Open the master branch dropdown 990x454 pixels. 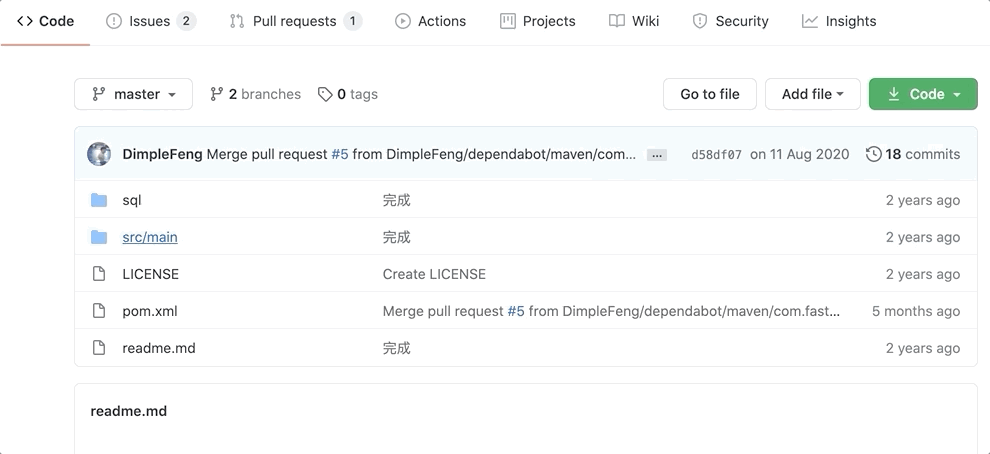coord(133,94)
